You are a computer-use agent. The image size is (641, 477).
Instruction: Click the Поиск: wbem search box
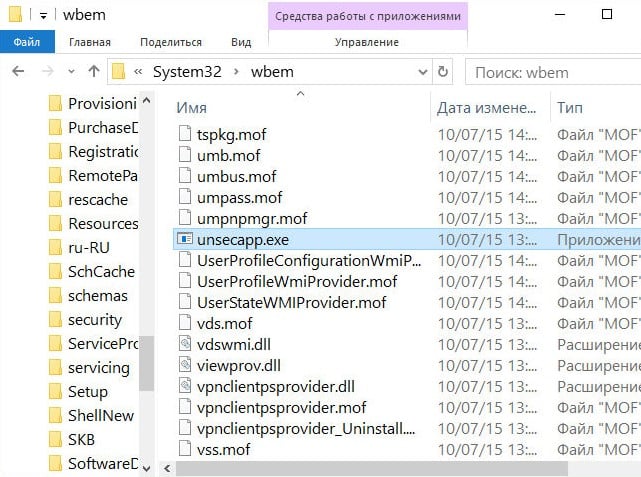[x=553, y=72]
